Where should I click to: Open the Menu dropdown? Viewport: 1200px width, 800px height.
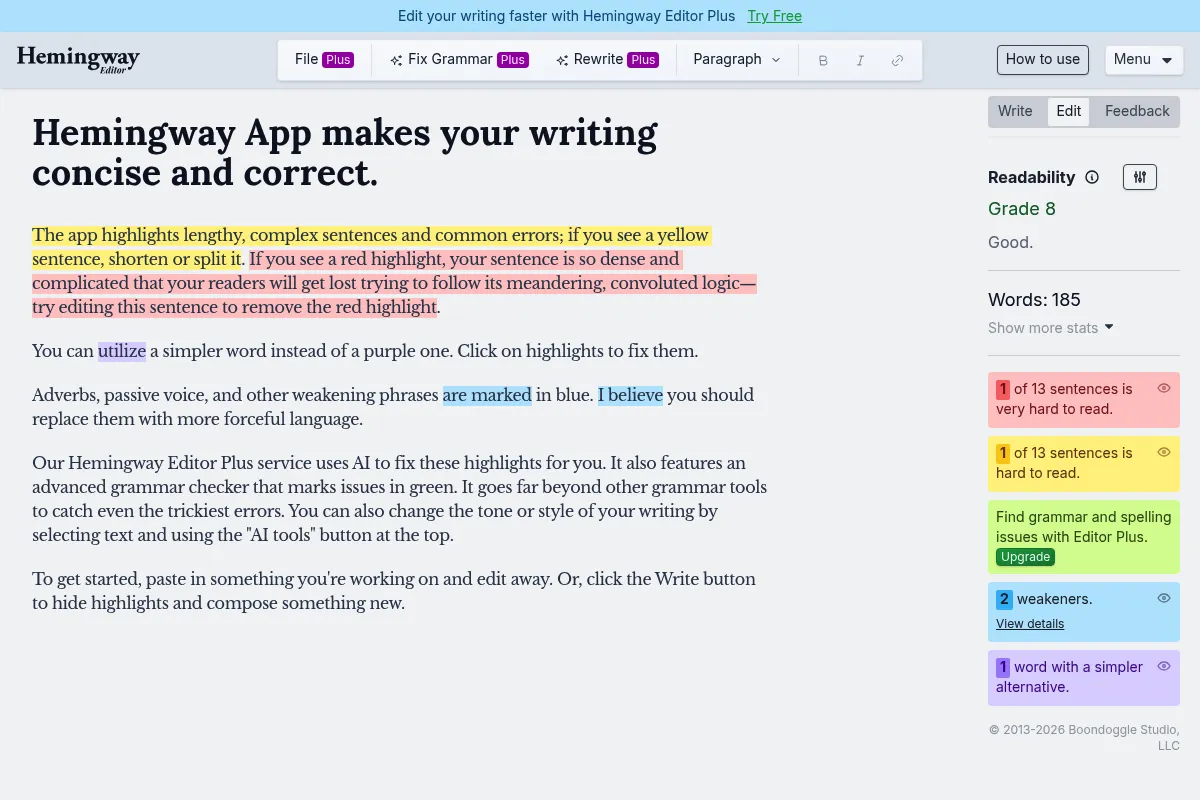(x=1144, y=60)
